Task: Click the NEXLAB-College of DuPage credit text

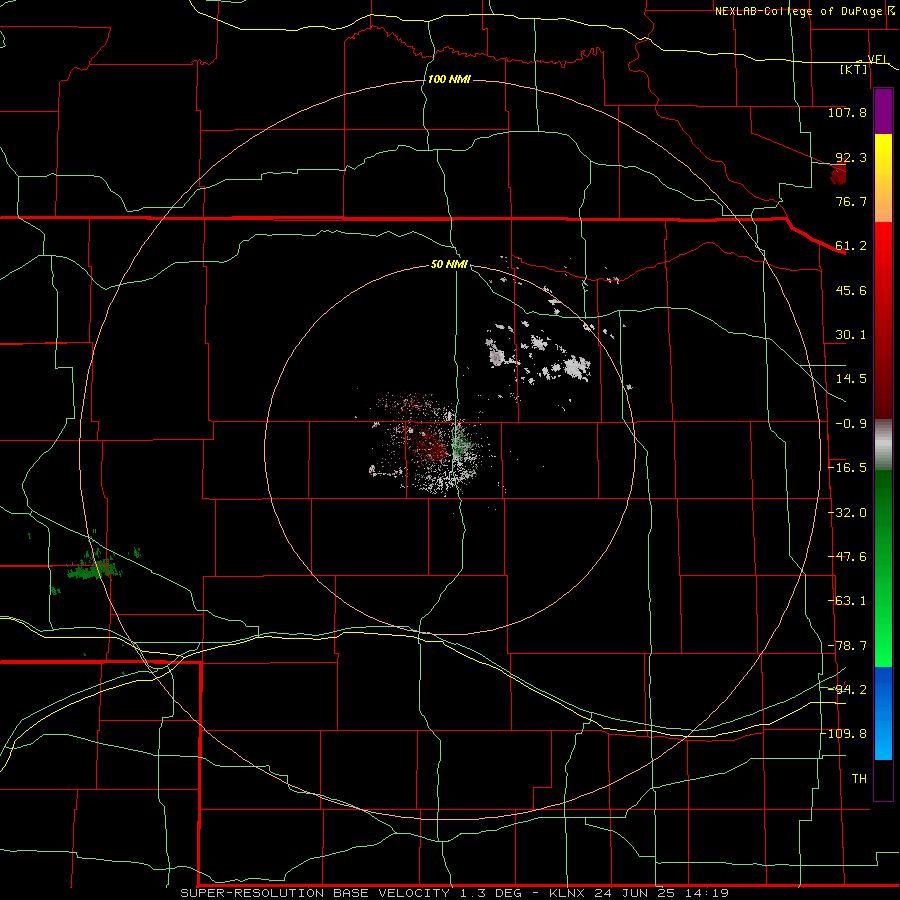Action: [799, 11]
